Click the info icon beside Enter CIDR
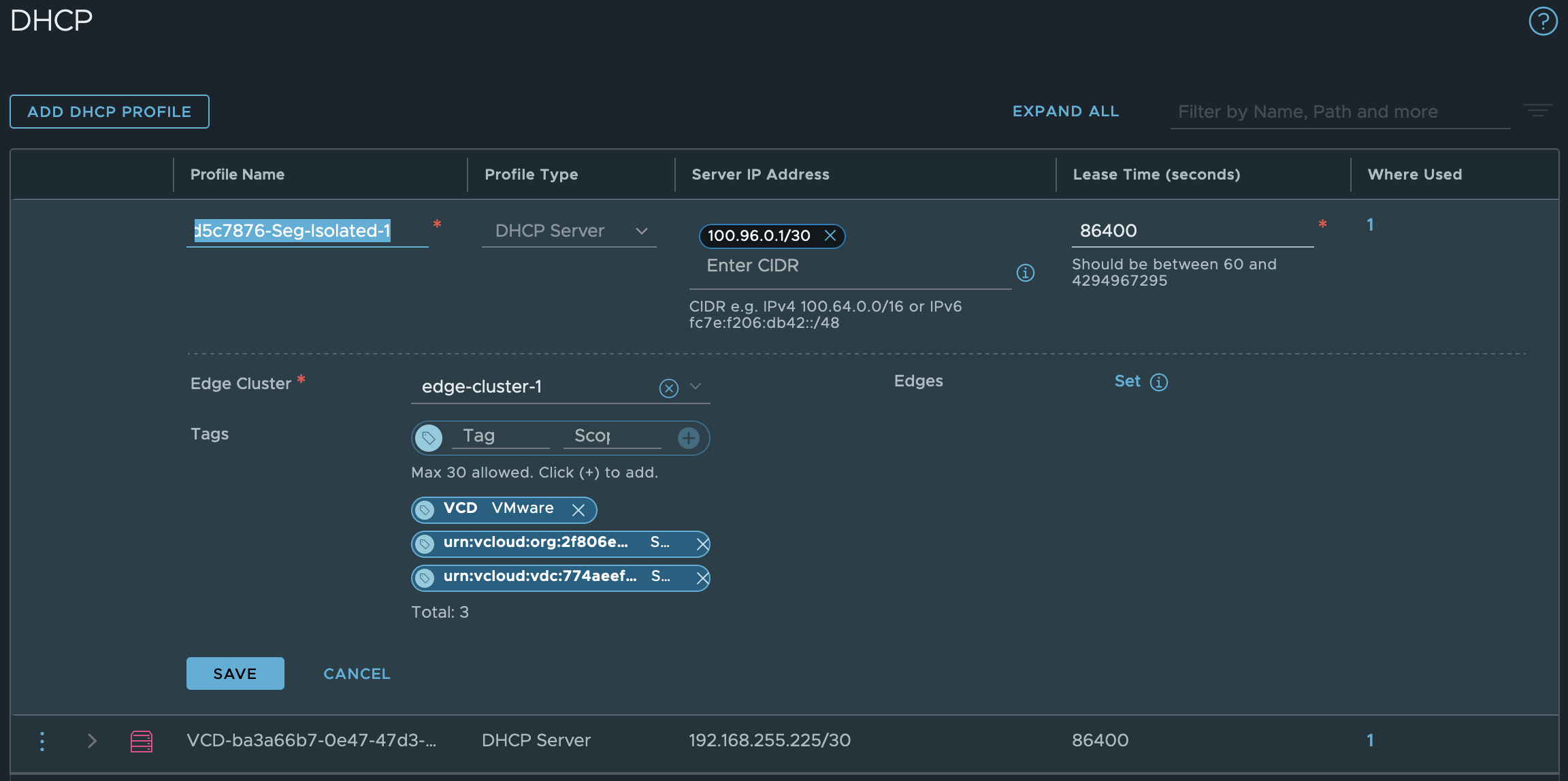 tap(1025, 273)
